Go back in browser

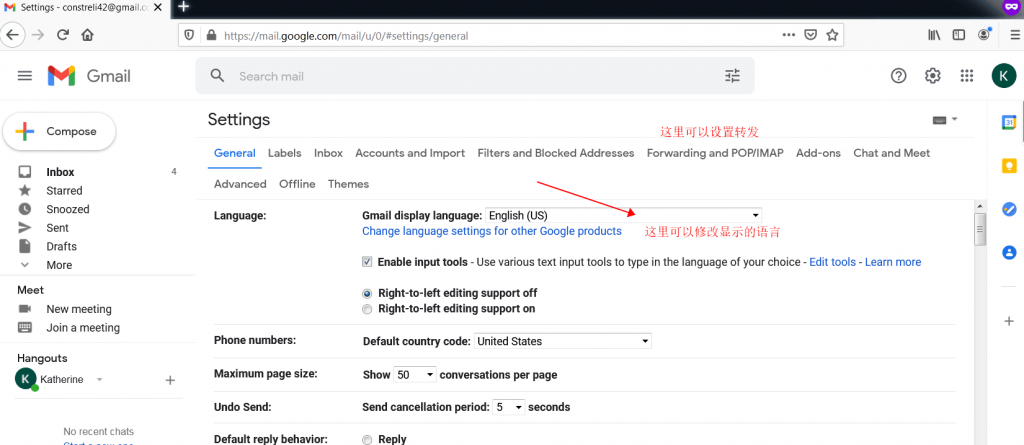tap(13, 35)
